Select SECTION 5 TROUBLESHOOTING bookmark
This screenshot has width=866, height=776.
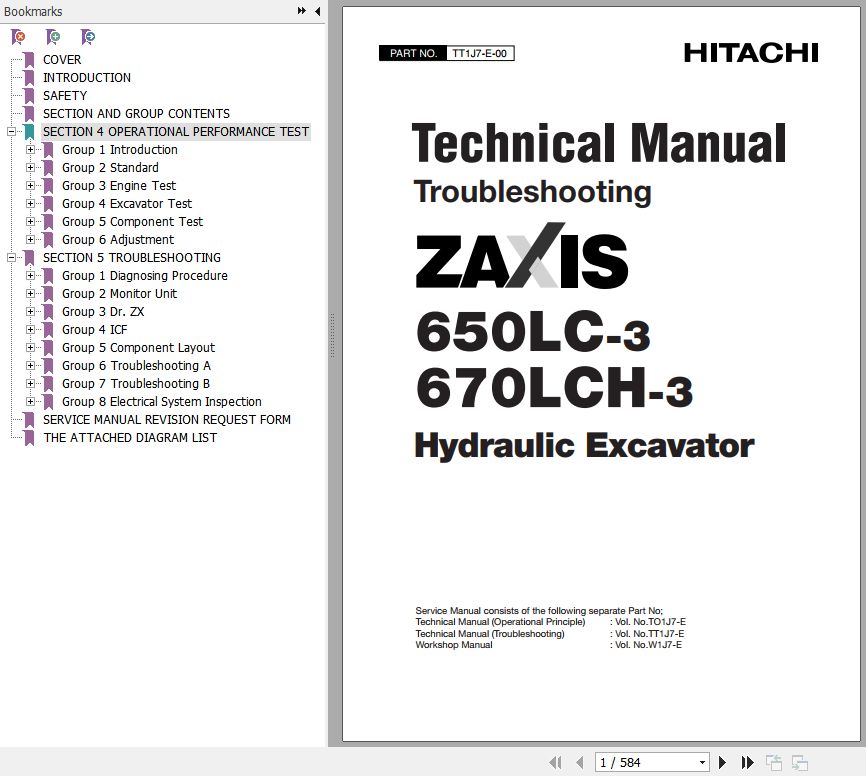coord(131,257)
